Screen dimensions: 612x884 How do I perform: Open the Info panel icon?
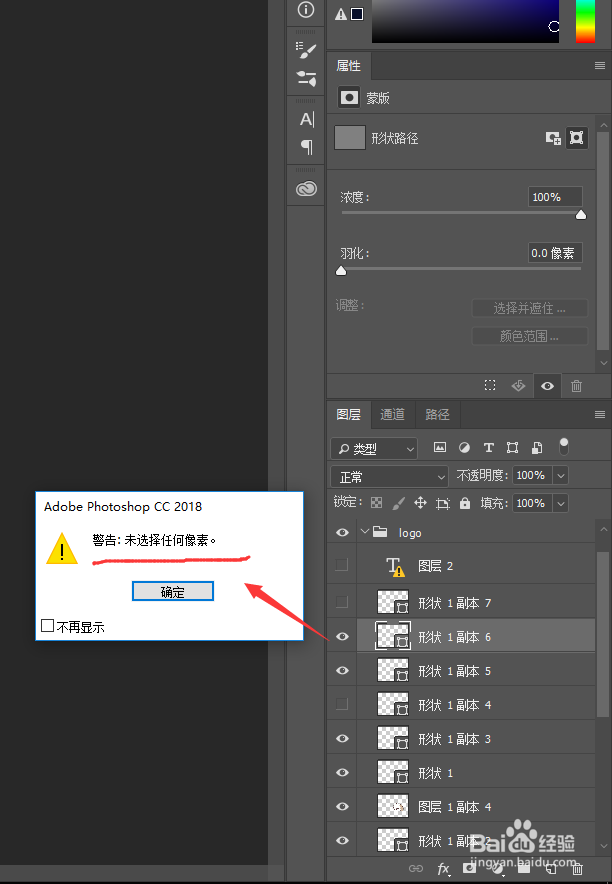point(306,10)
